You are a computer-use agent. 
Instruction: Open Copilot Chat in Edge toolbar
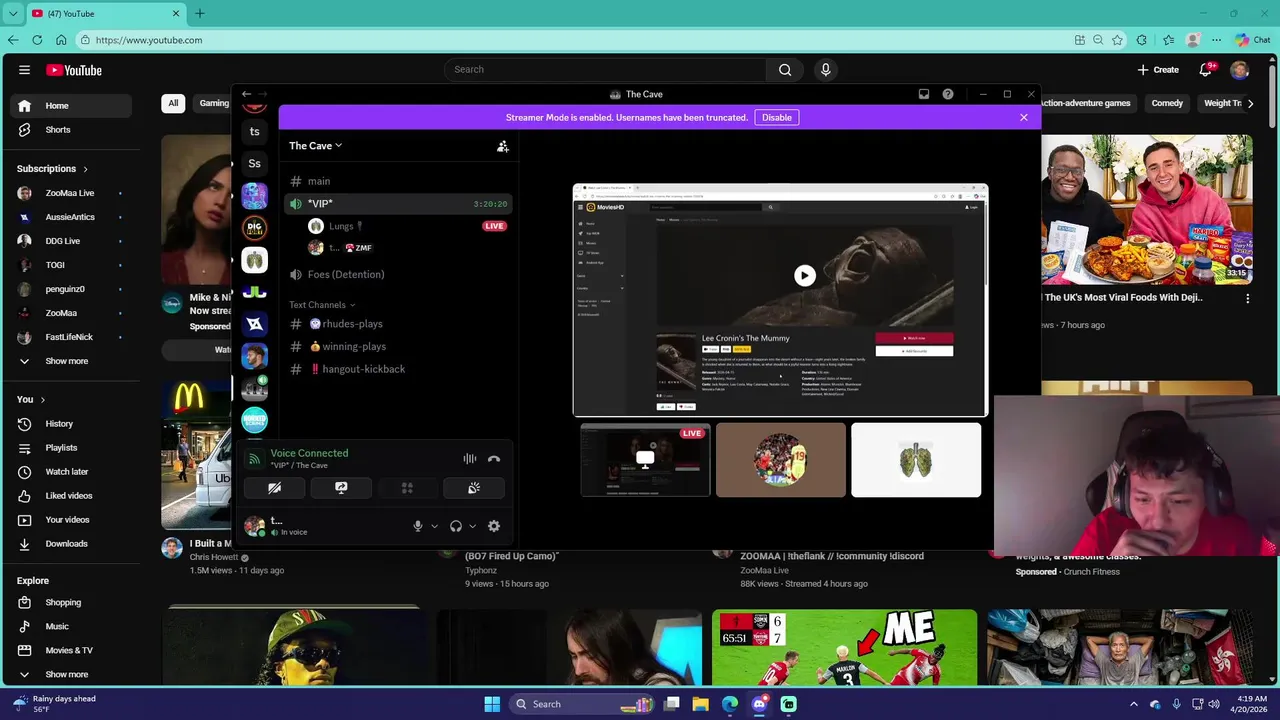(x=1252, y=40)
